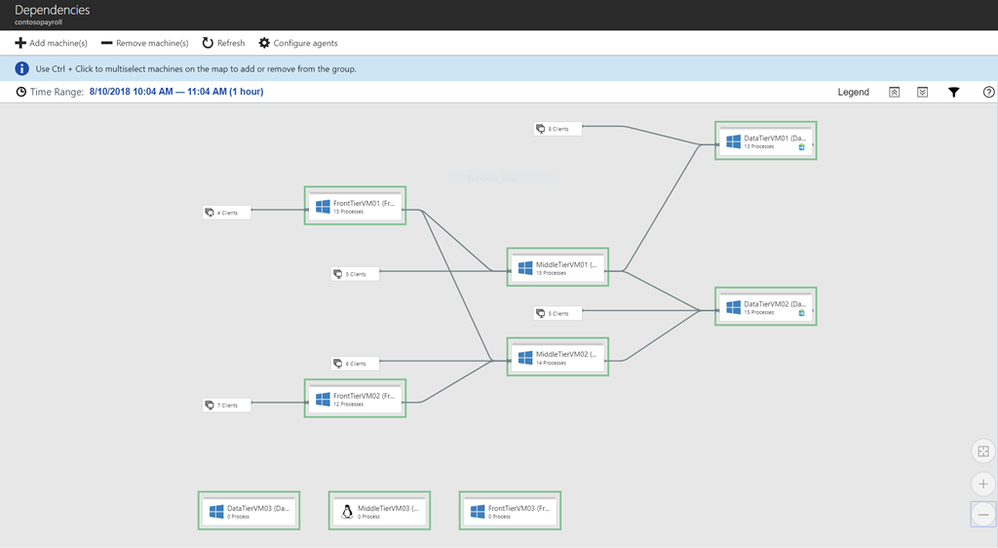Image resolution: width=998 pixels, height=548 pixels.
Task: Click FrontTierVM02 '12 Processes' text
Action: point(348,405)
